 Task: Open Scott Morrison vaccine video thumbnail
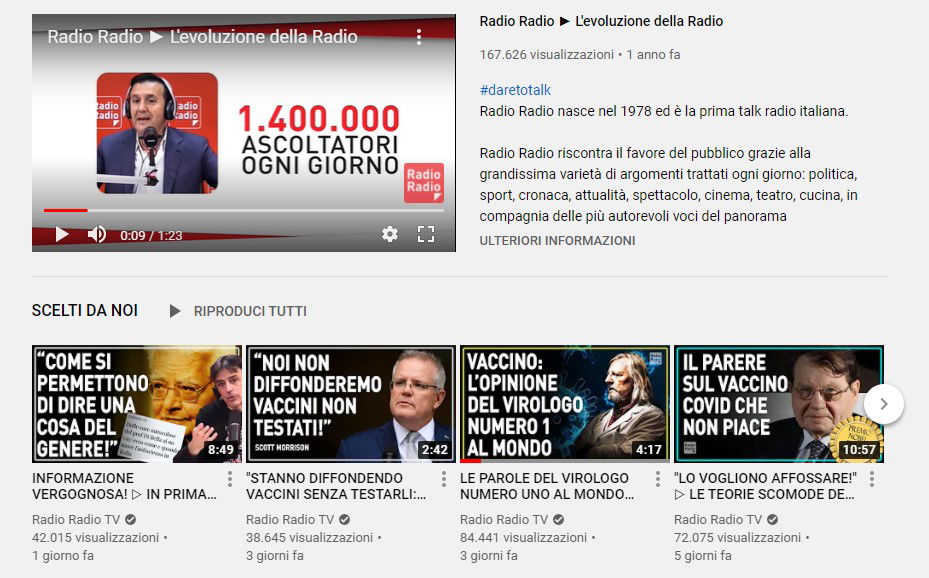point(350,404)
